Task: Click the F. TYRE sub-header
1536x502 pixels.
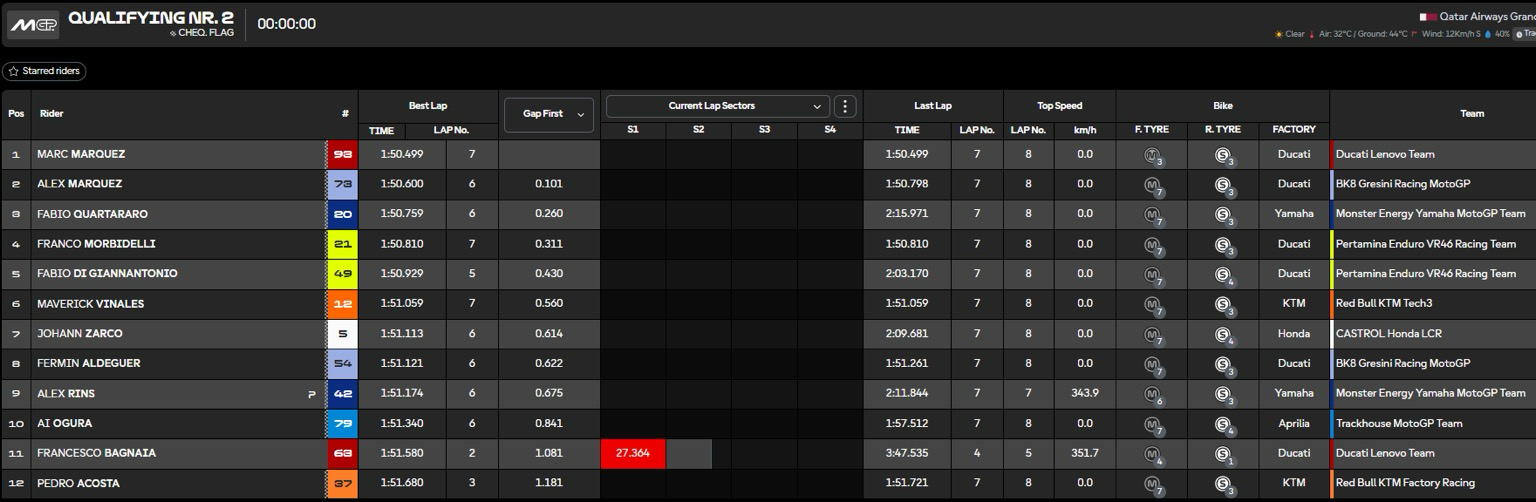Action: [x=1152, y=130]
